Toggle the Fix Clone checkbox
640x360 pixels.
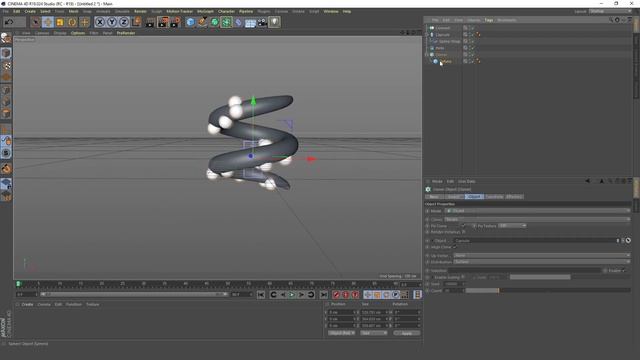tap(463, 226)
